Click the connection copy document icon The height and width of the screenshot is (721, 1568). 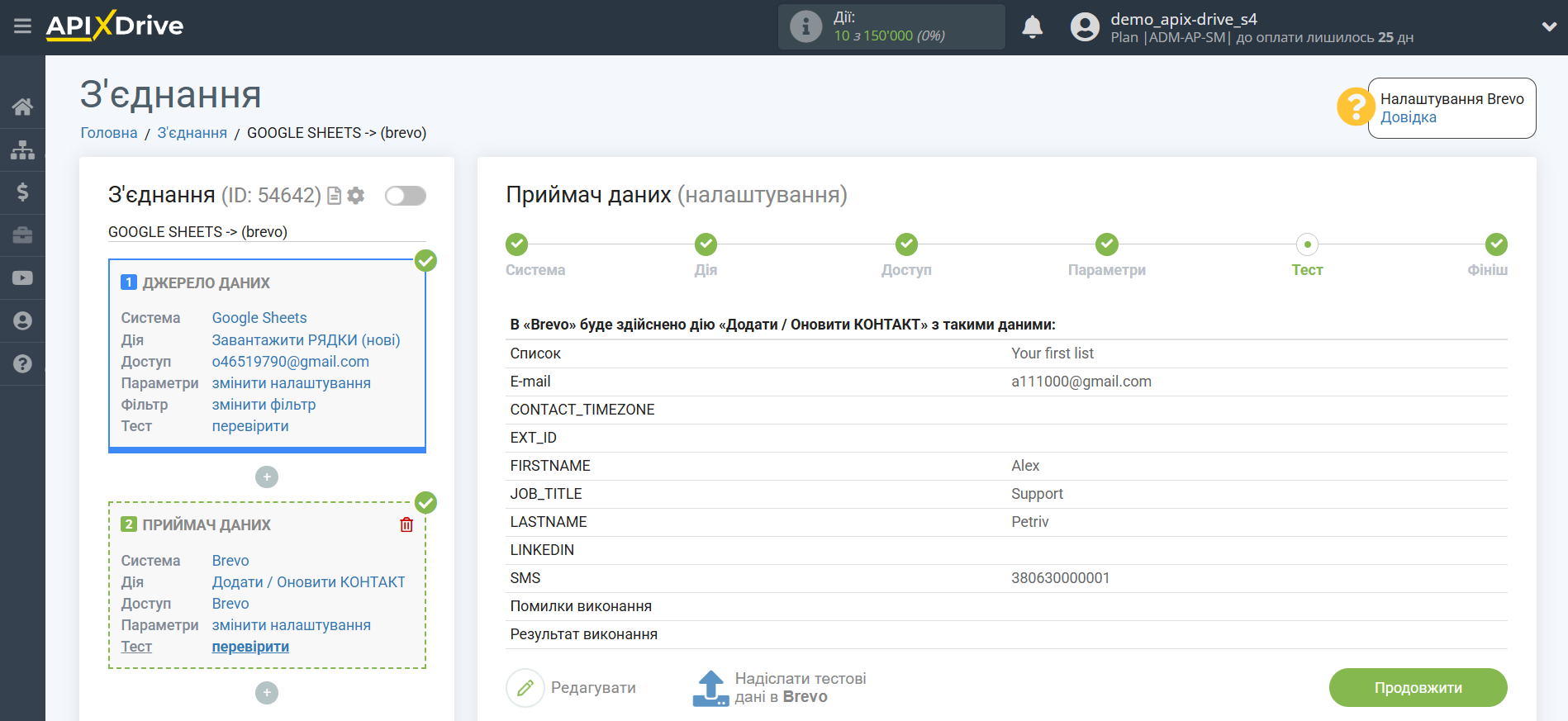click(x=335, y=196)
